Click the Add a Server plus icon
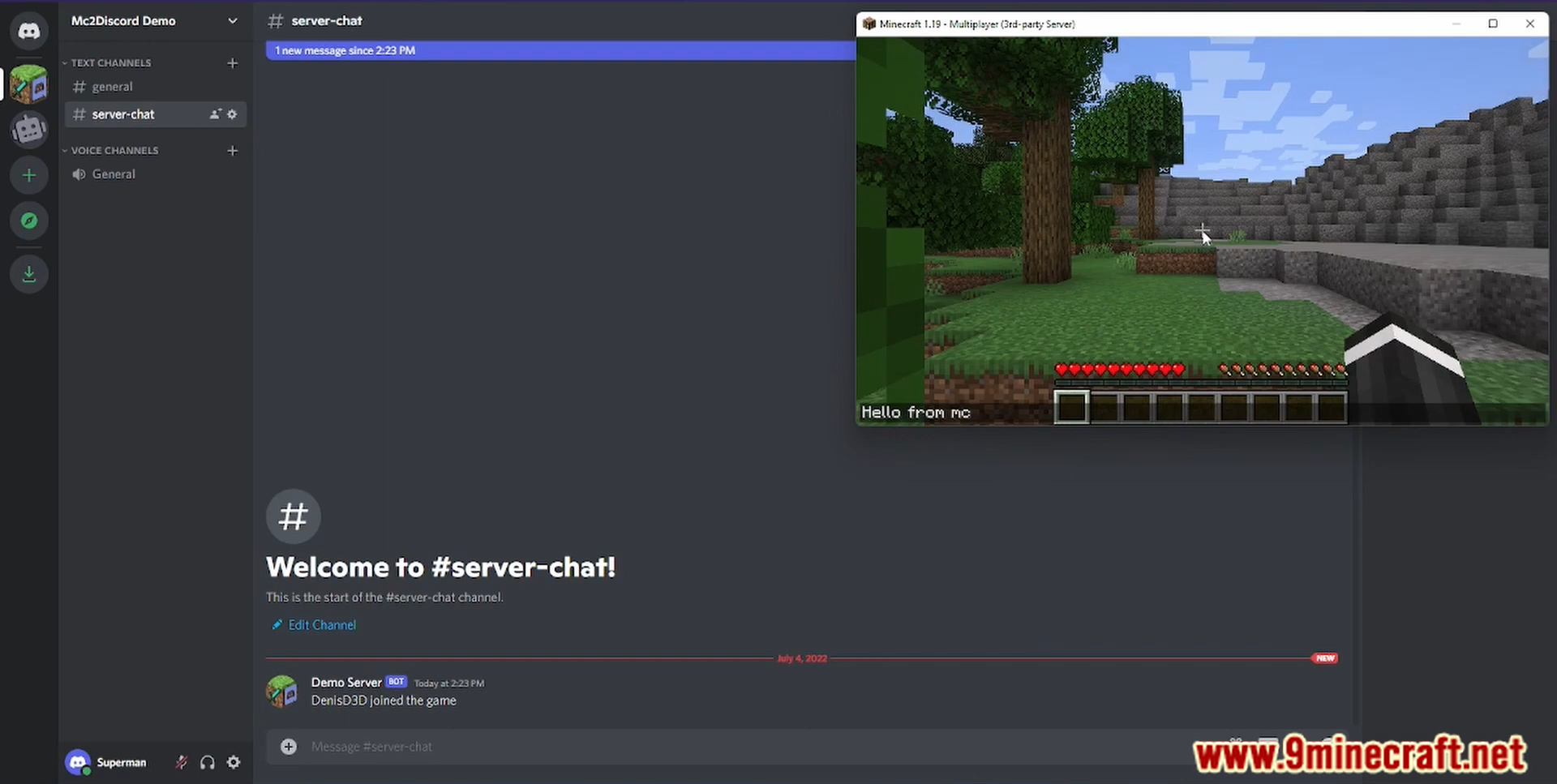 [x=29, y=175]
